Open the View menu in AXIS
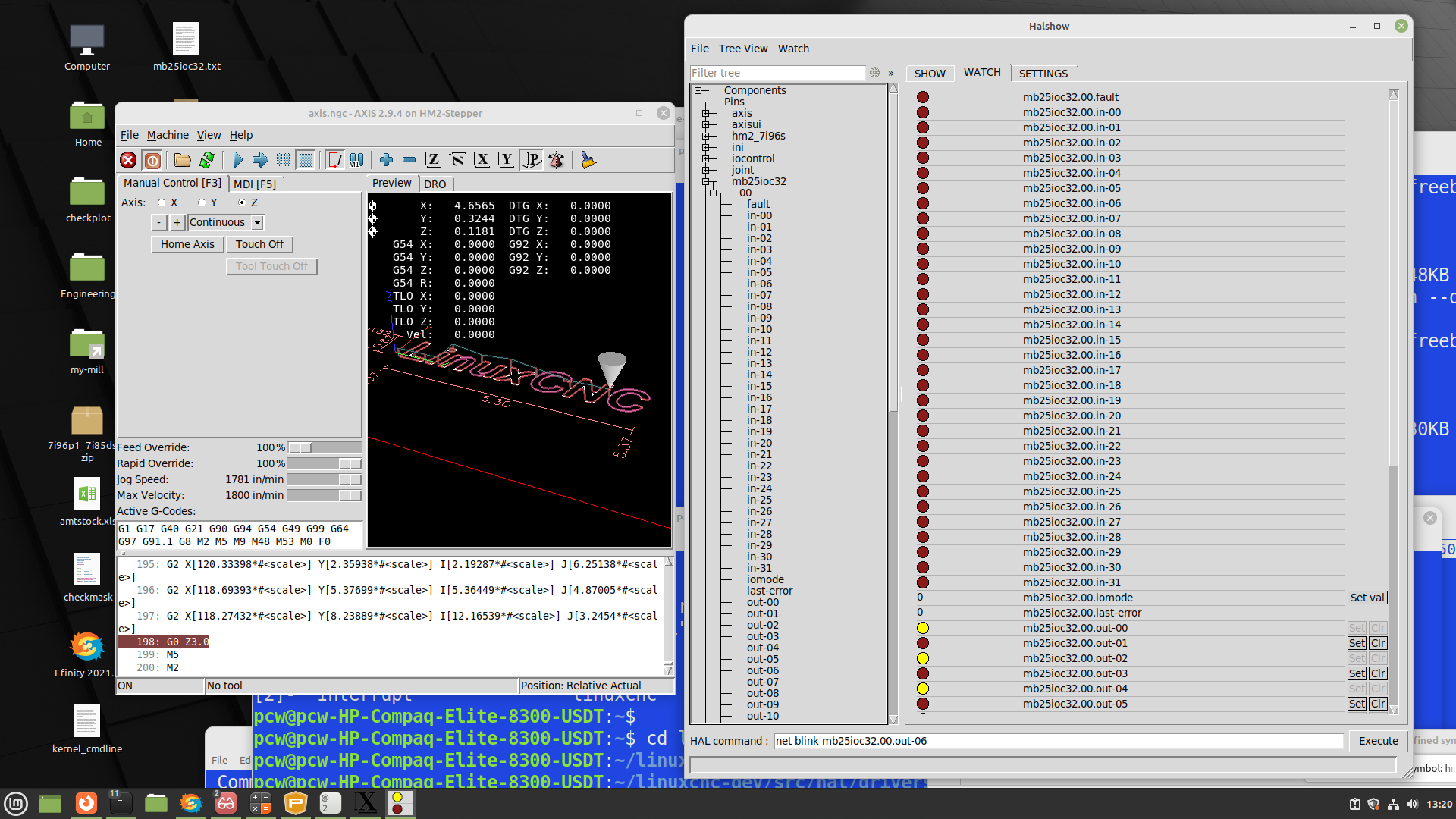1456x819 pixels. point(209,135)
